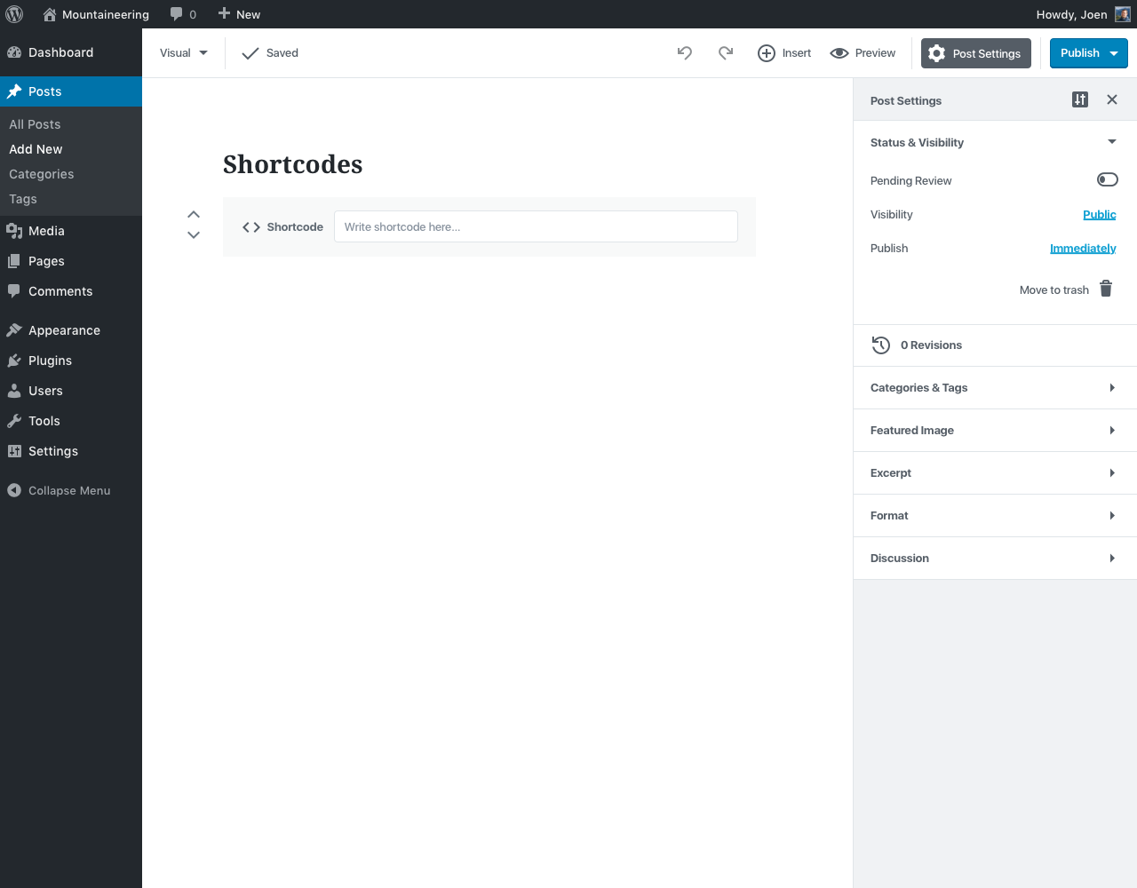
Task: Open the Pages section
Action: [71, 261]
